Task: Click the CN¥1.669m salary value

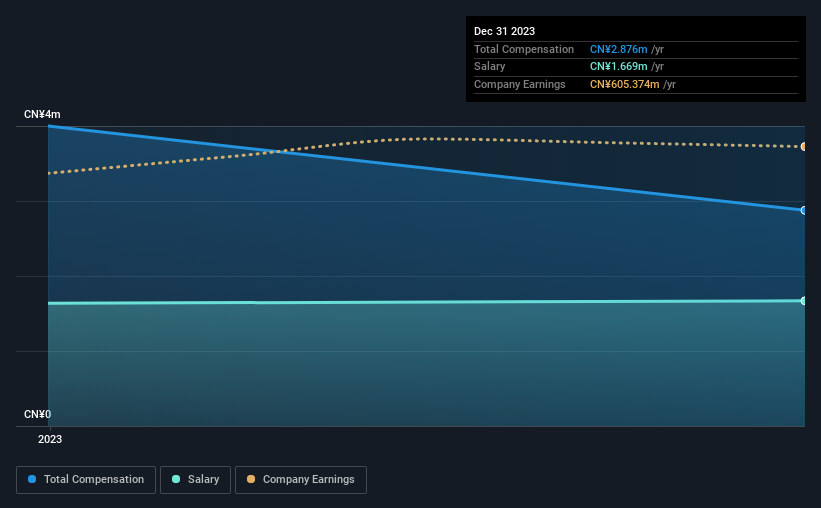Action: click(618, 67)
